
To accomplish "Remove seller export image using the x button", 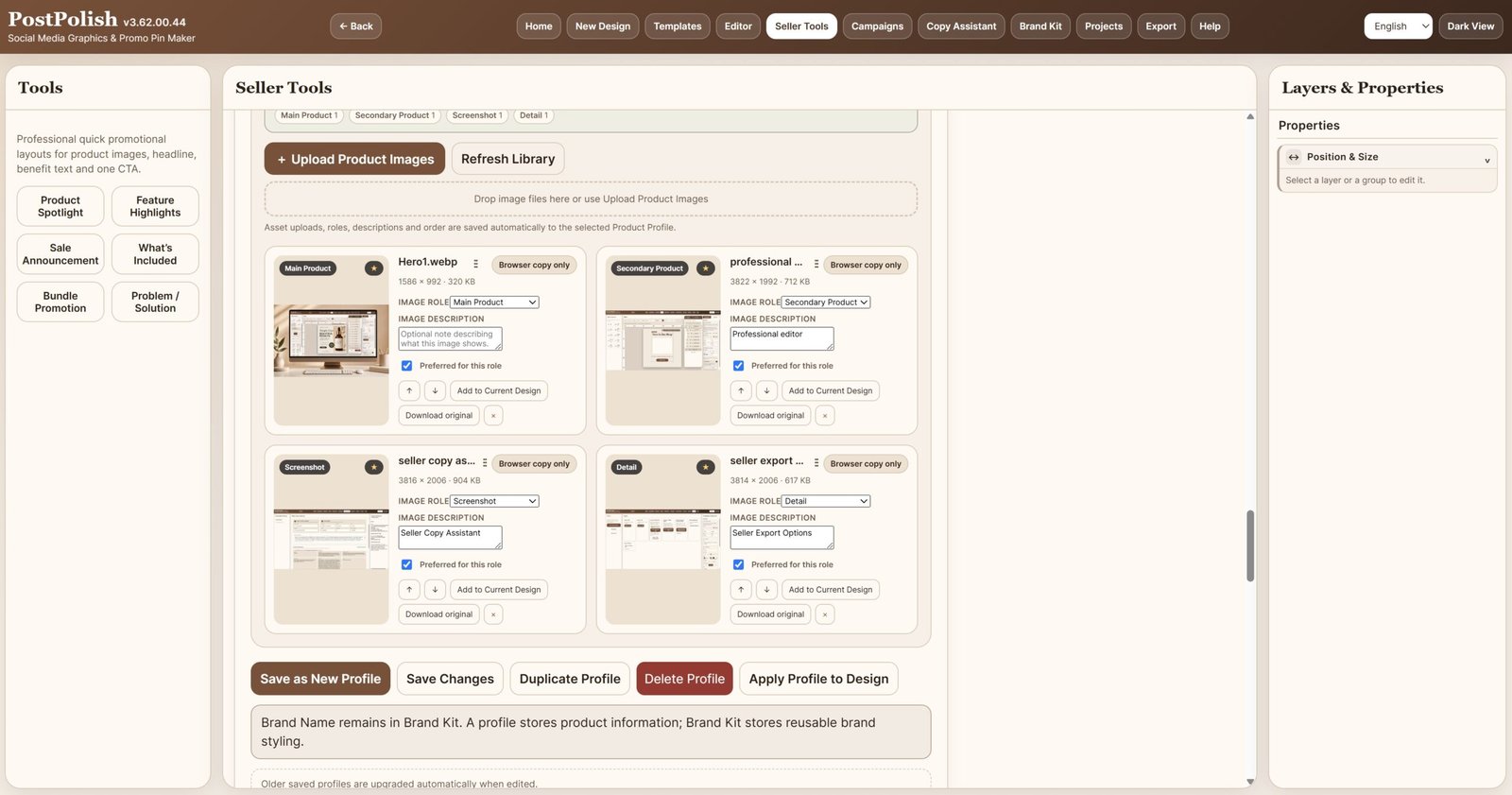I will (x=825, y=614).
